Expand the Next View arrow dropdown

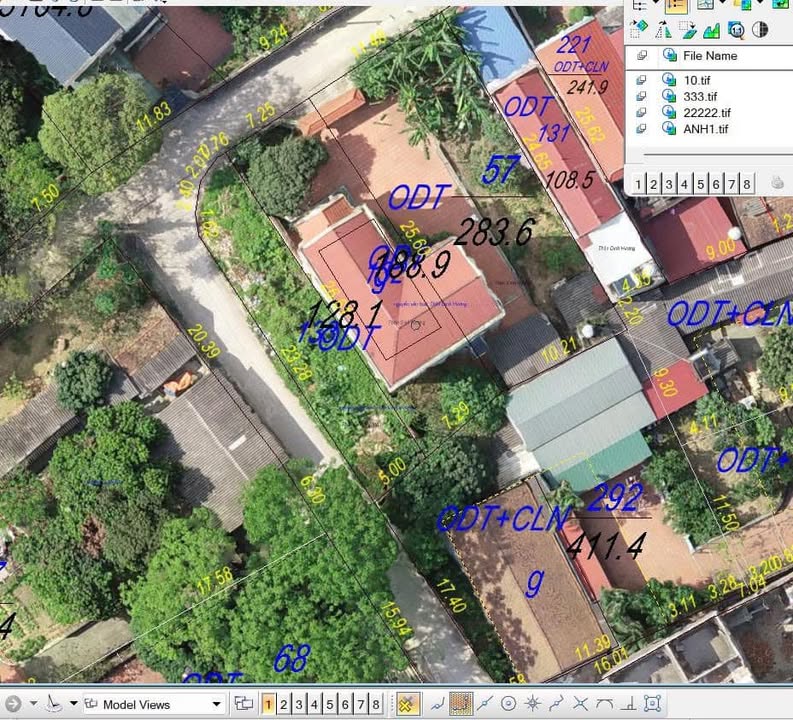32,704
